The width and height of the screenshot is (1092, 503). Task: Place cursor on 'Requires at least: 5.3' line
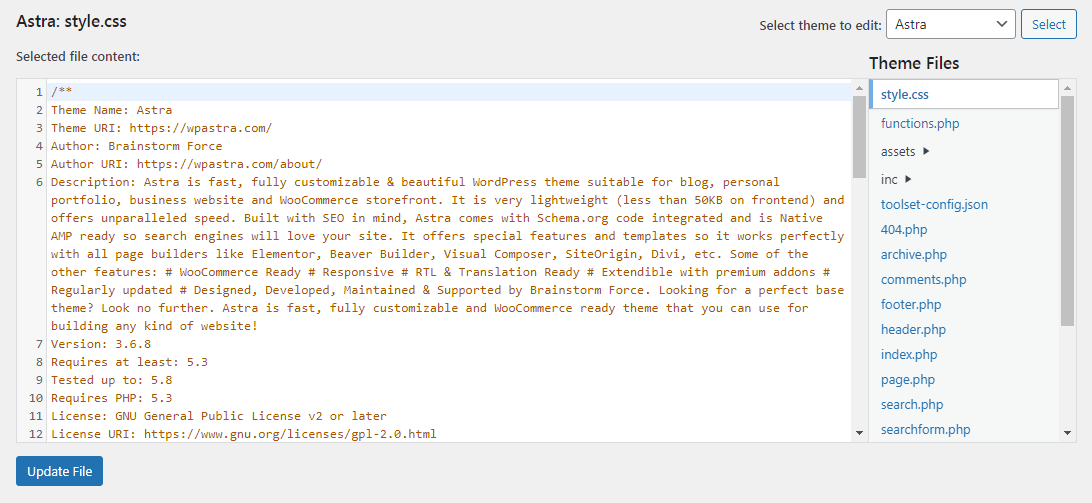point(130,362)
